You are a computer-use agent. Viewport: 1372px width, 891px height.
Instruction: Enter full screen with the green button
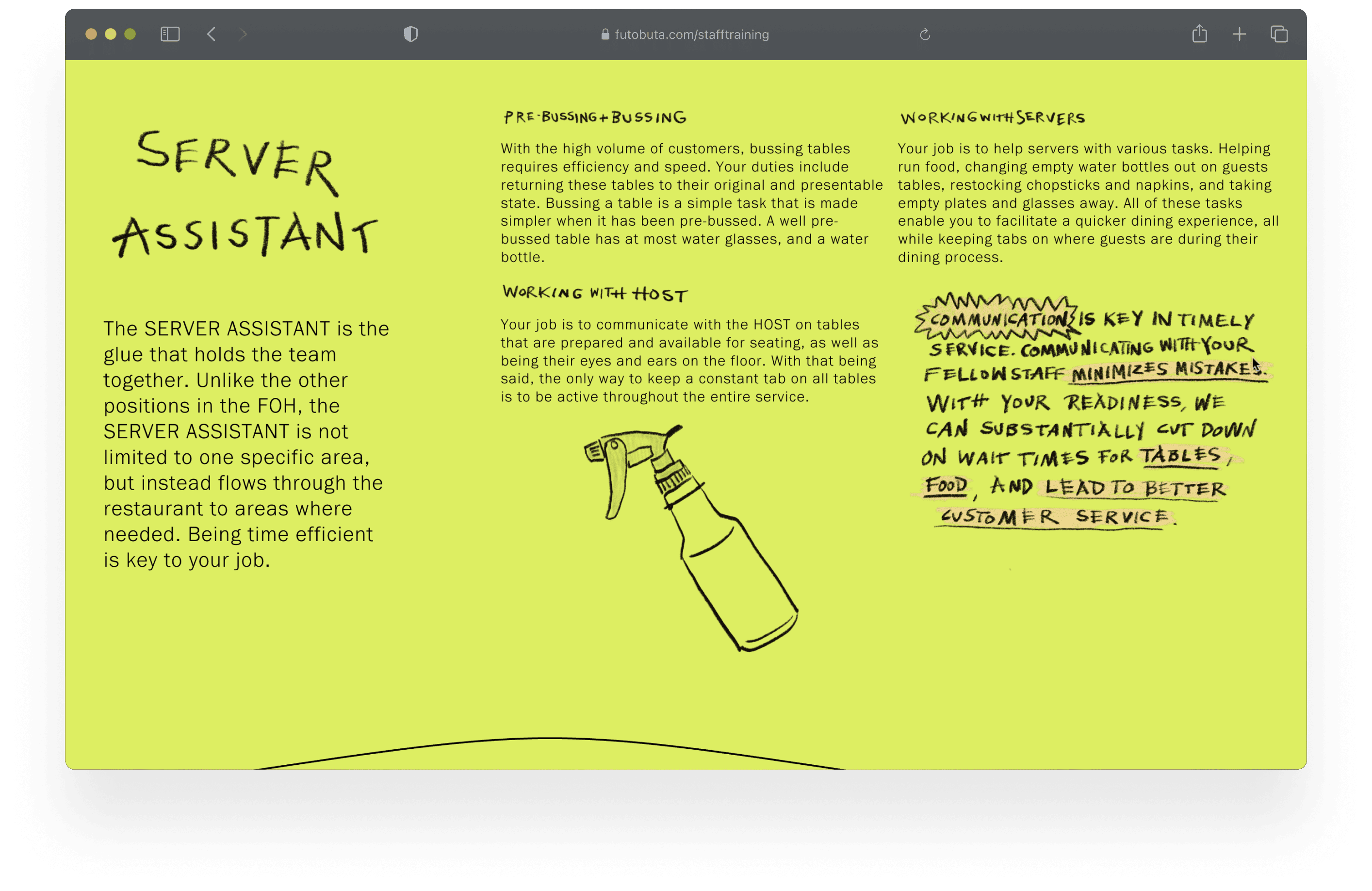(131, 34)
